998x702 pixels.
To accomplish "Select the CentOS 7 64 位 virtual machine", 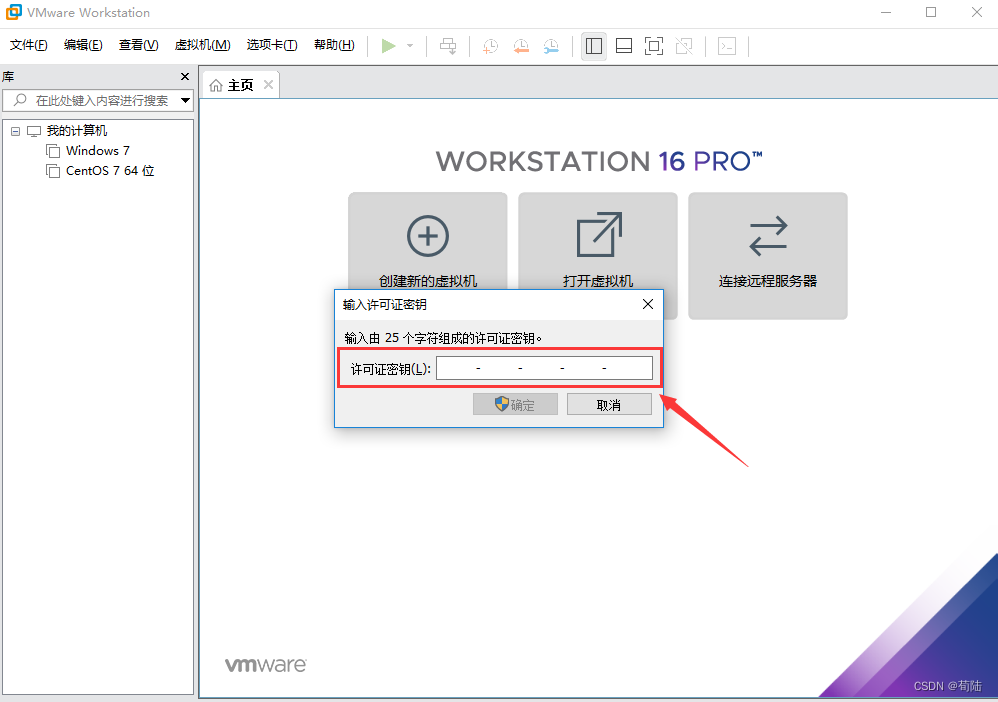I will pos(109,171).
